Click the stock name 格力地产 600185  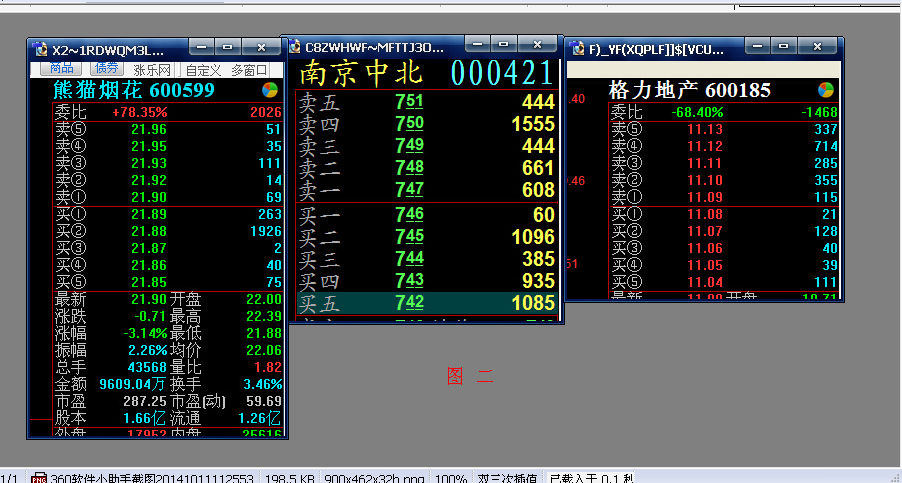pos(689,90)
